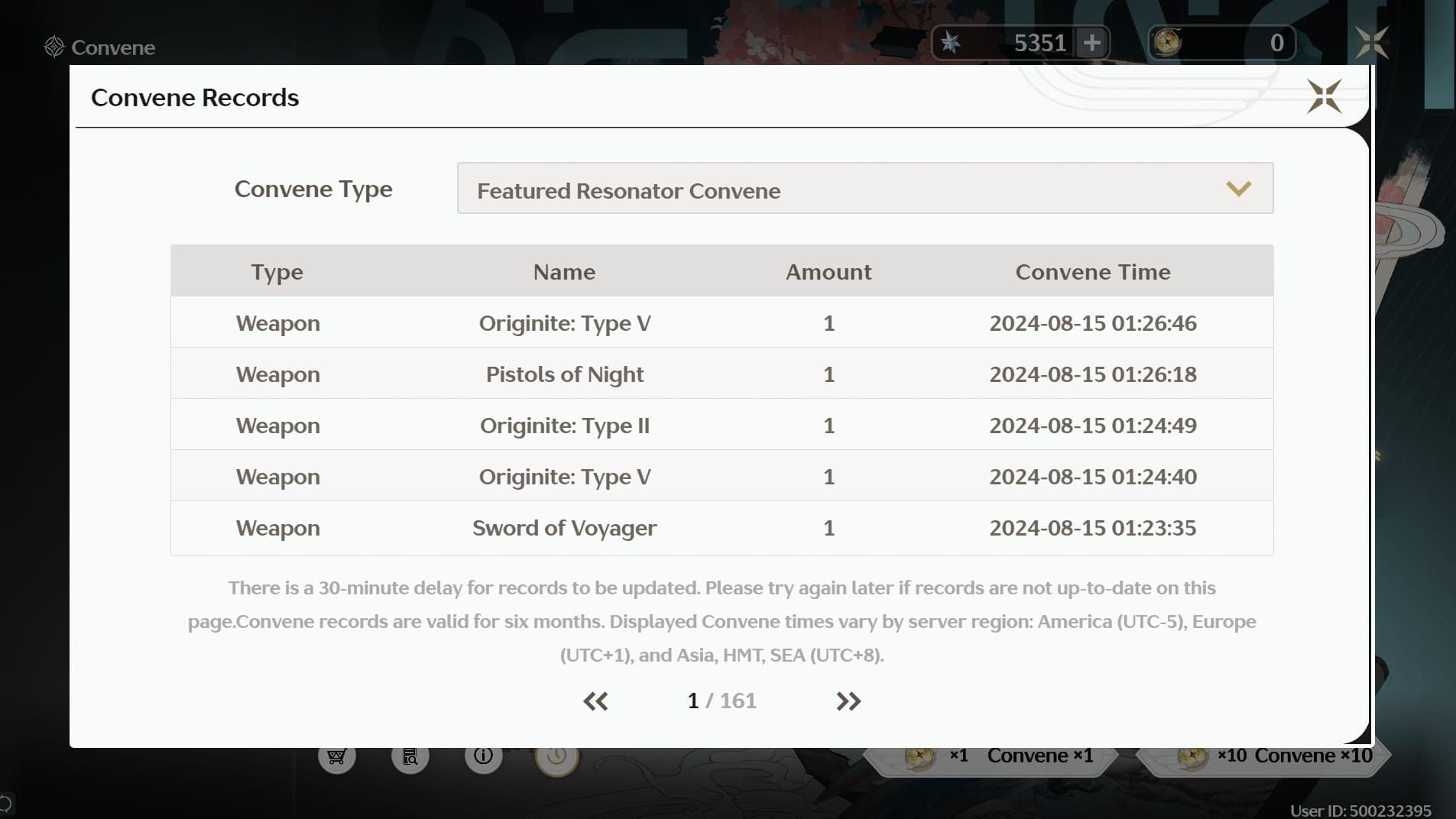Go to previous page with double-left arrows
The image size is (1456, 819).
tap(595, 701)
